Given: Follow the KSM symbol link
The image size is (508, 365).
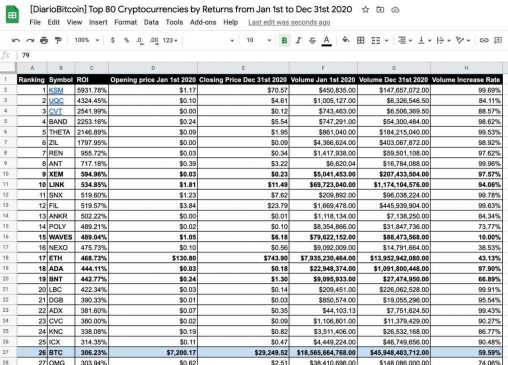Looking at the screenshot, I should (56, 90).
